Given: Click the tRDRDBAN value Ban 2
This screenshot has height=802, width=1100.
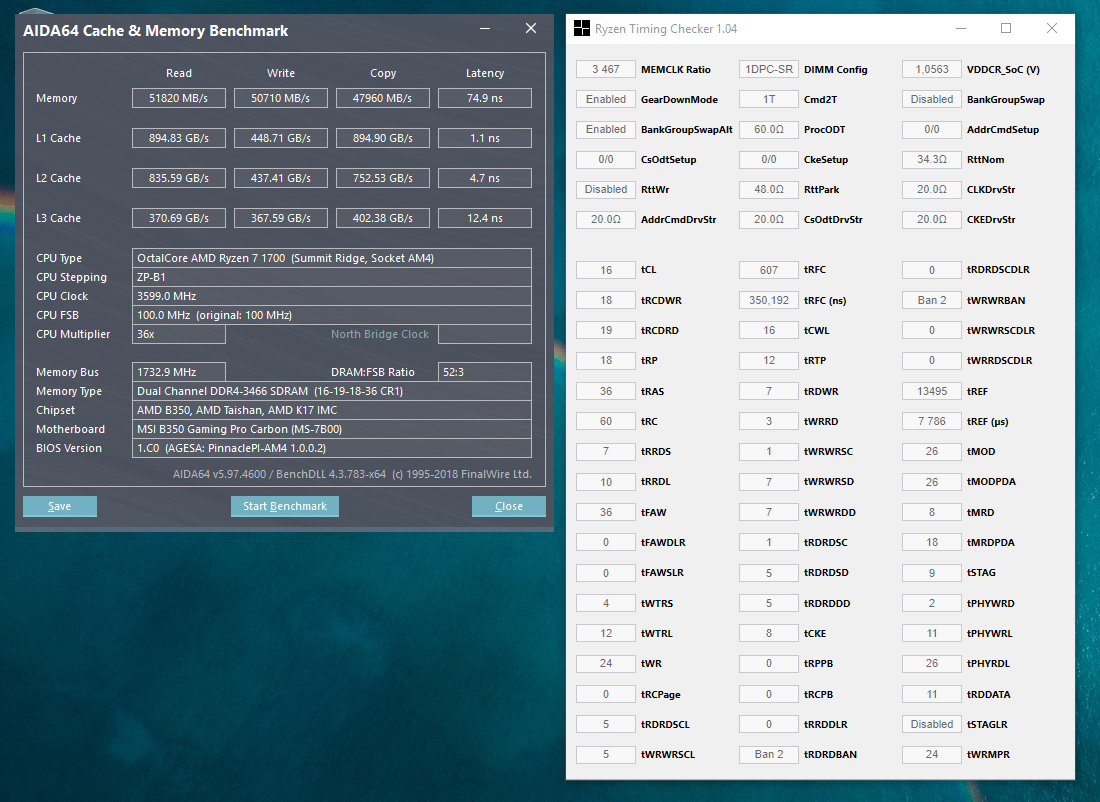Looking at the screenshot, I should click(x=768, y=754).
